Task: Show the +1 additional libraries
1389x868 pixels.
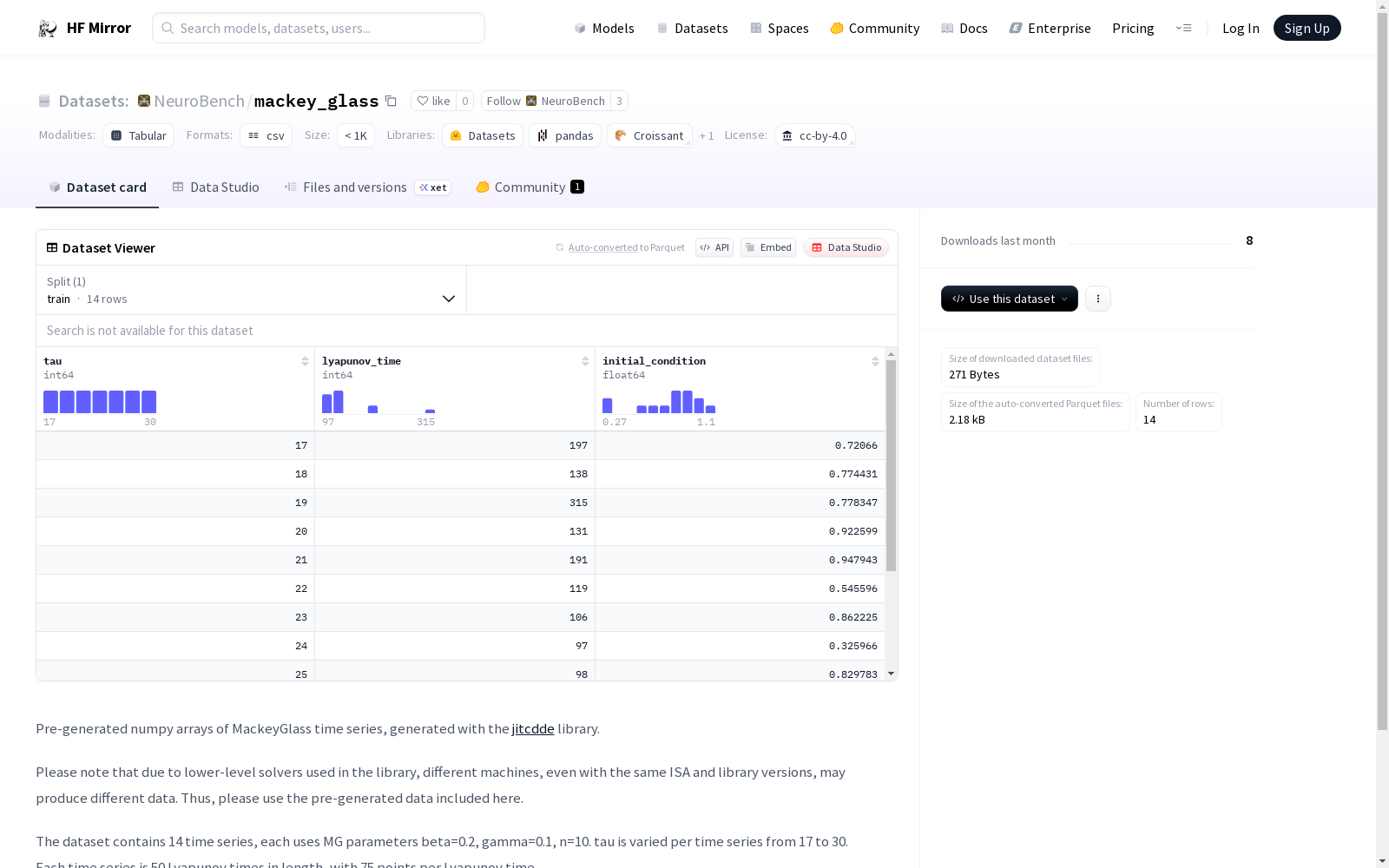Action: click(707, 136)
